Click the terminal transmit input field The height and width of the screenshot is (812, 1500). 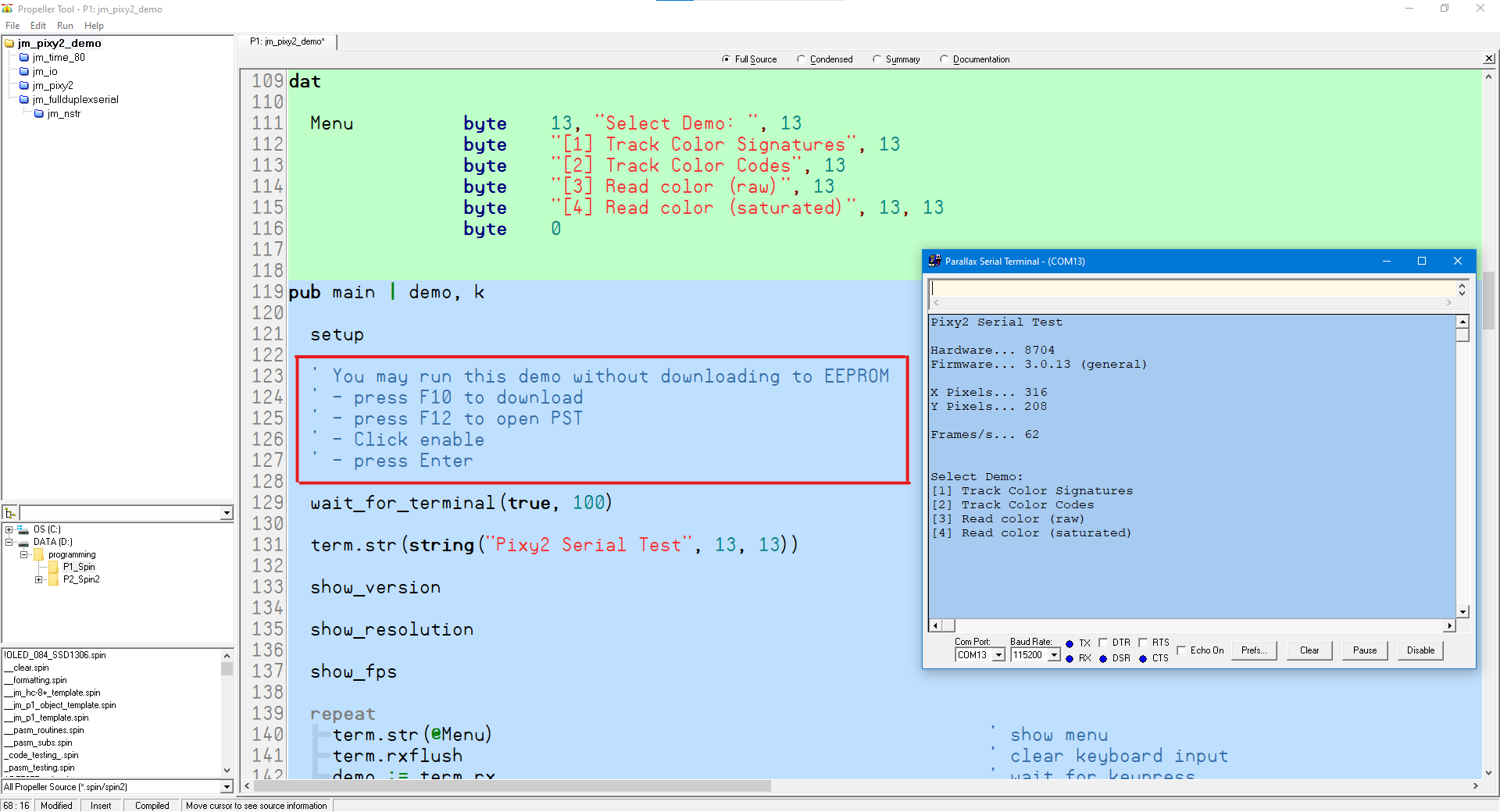(1191, 288)
